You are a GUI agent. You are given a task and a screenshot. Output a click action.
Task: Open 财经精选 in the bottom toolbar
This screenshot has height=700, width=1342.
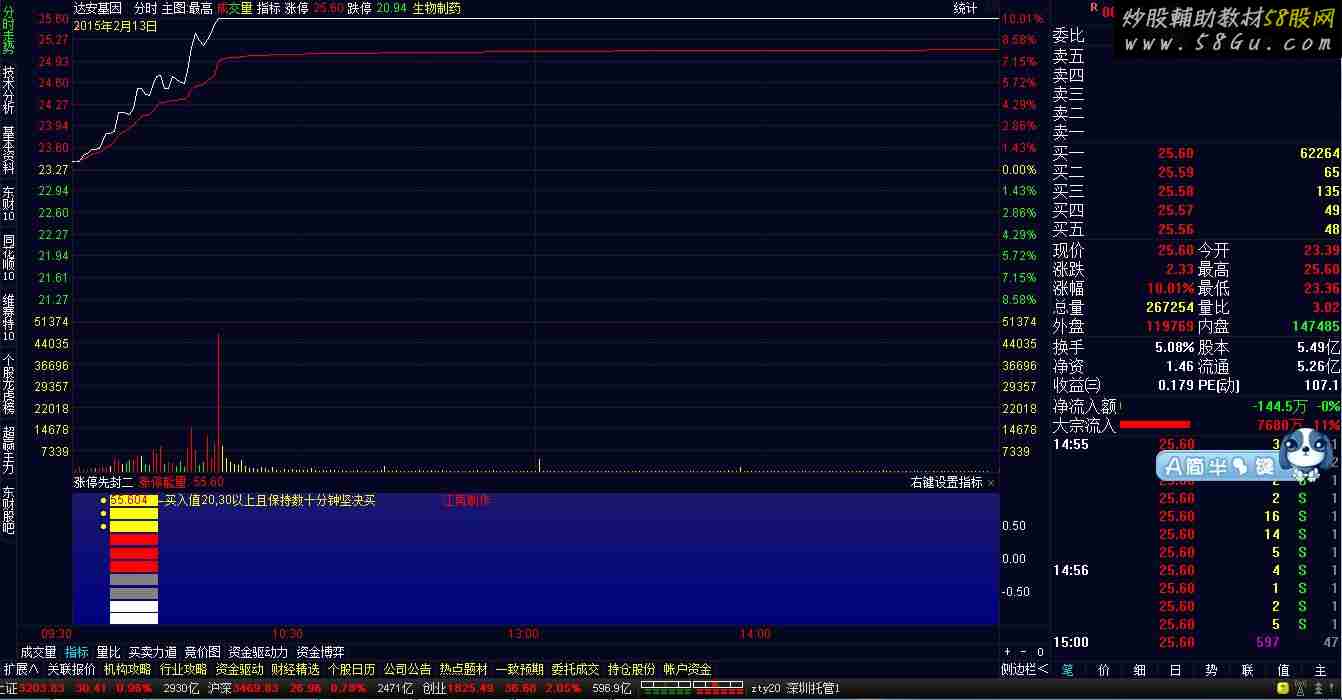[x=296, y=669]
